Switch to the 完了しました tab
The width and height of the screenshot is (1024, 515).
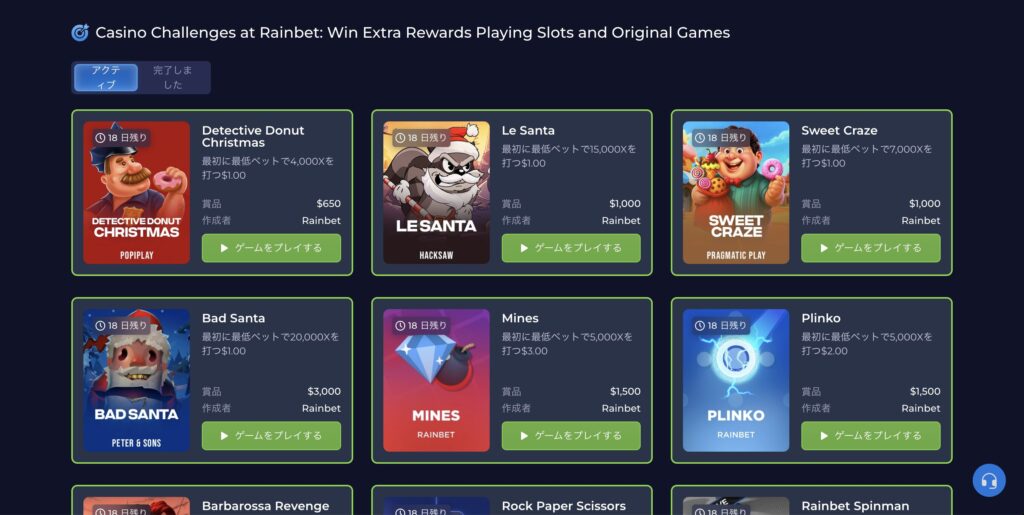(173, 78)
